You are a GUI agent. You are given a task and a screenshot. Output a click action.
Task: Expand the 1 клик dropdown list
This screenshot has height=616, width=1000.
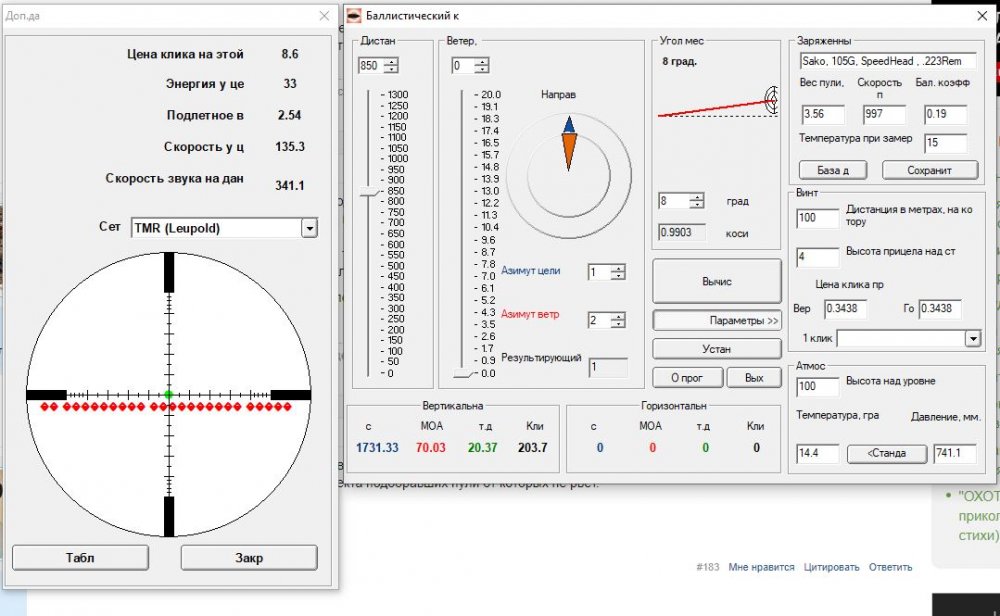click(x=971, y=339)
